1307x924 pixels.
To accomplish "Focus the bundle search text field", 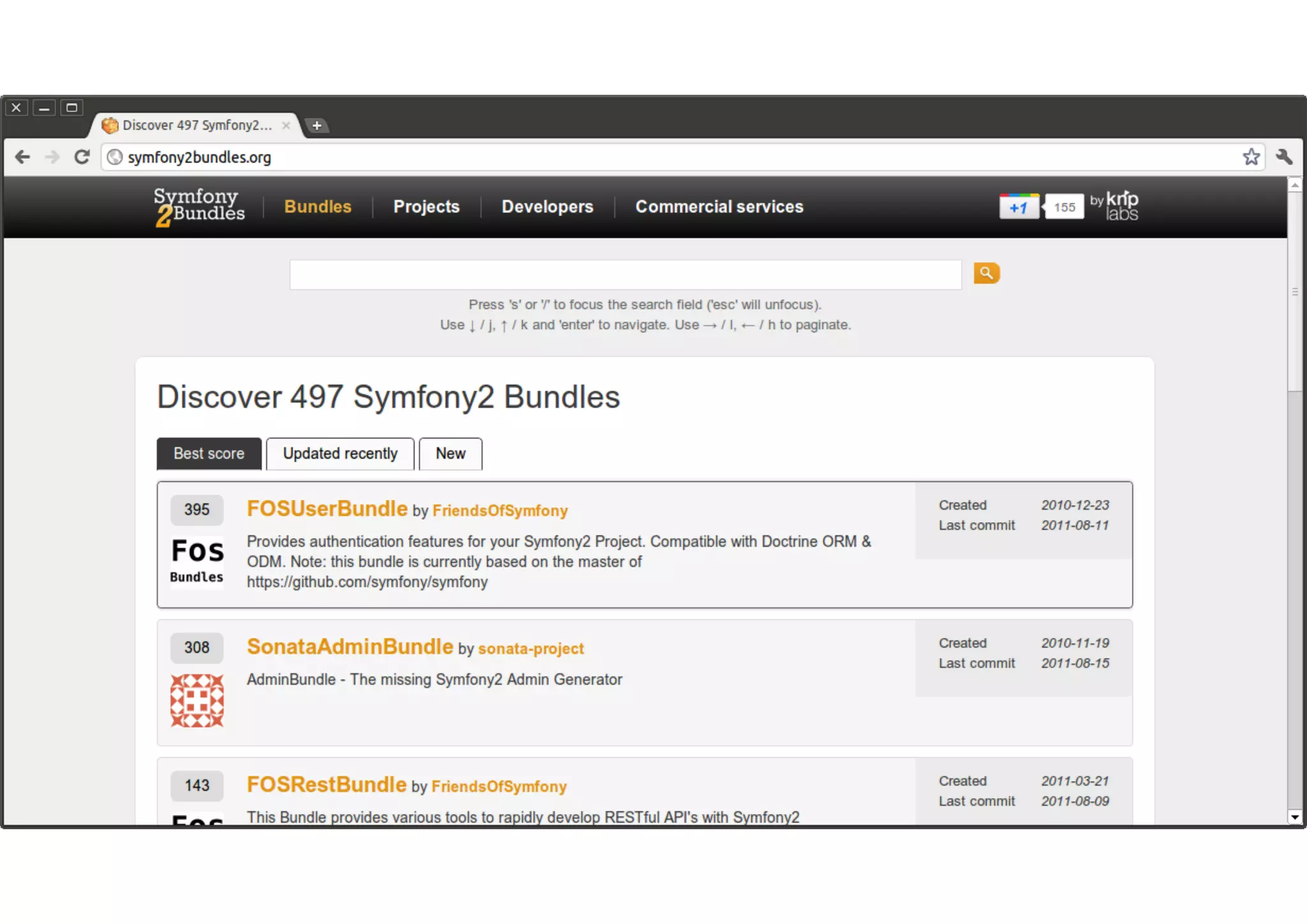I will pyautogui.click(x=625, y=274).
